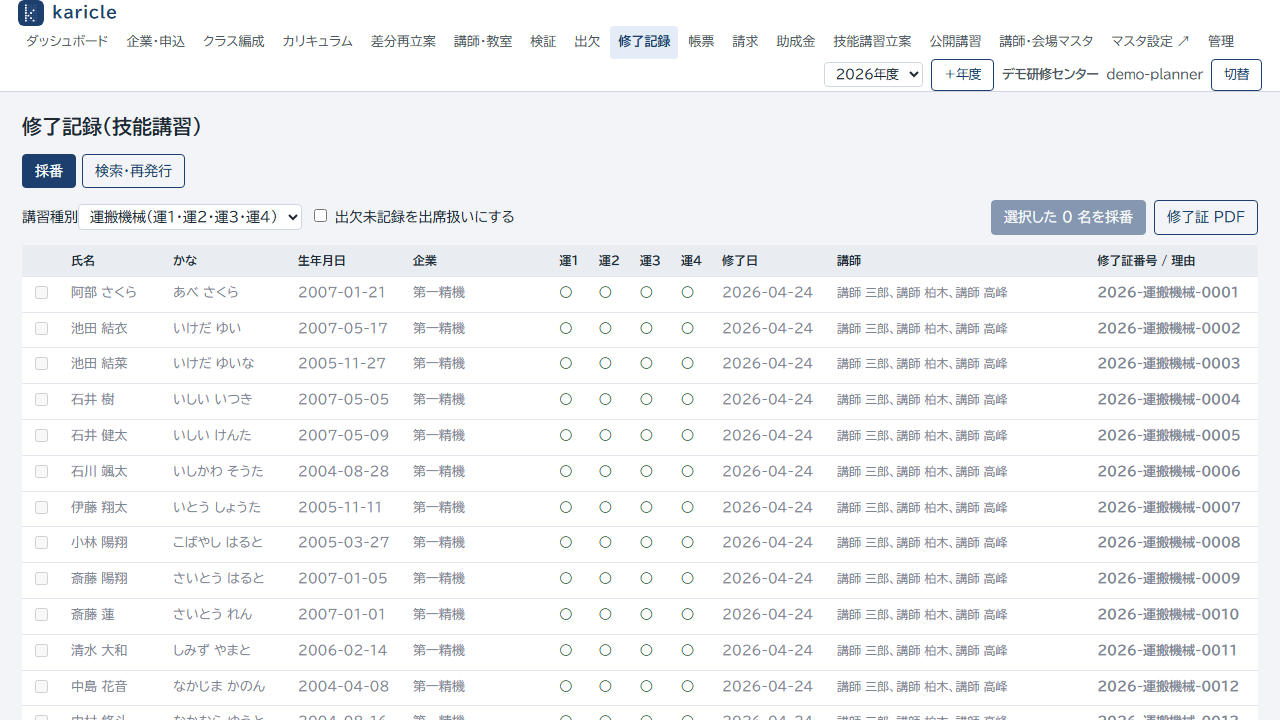Click certificate number 2026-運搬機械-0006
The height and width of the screenshot is (720, 1280).
pyautogui.click(x=1168, y=472)
